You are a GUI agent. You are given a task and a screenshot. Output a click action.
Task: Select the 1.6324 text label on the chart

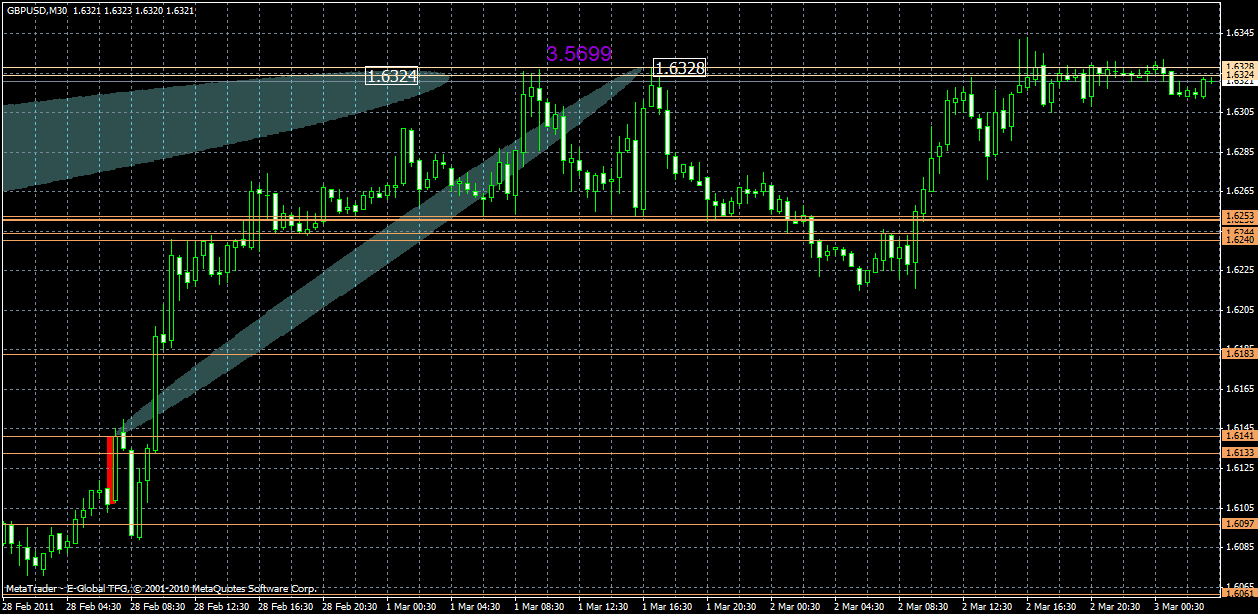[x=392, y=75]
